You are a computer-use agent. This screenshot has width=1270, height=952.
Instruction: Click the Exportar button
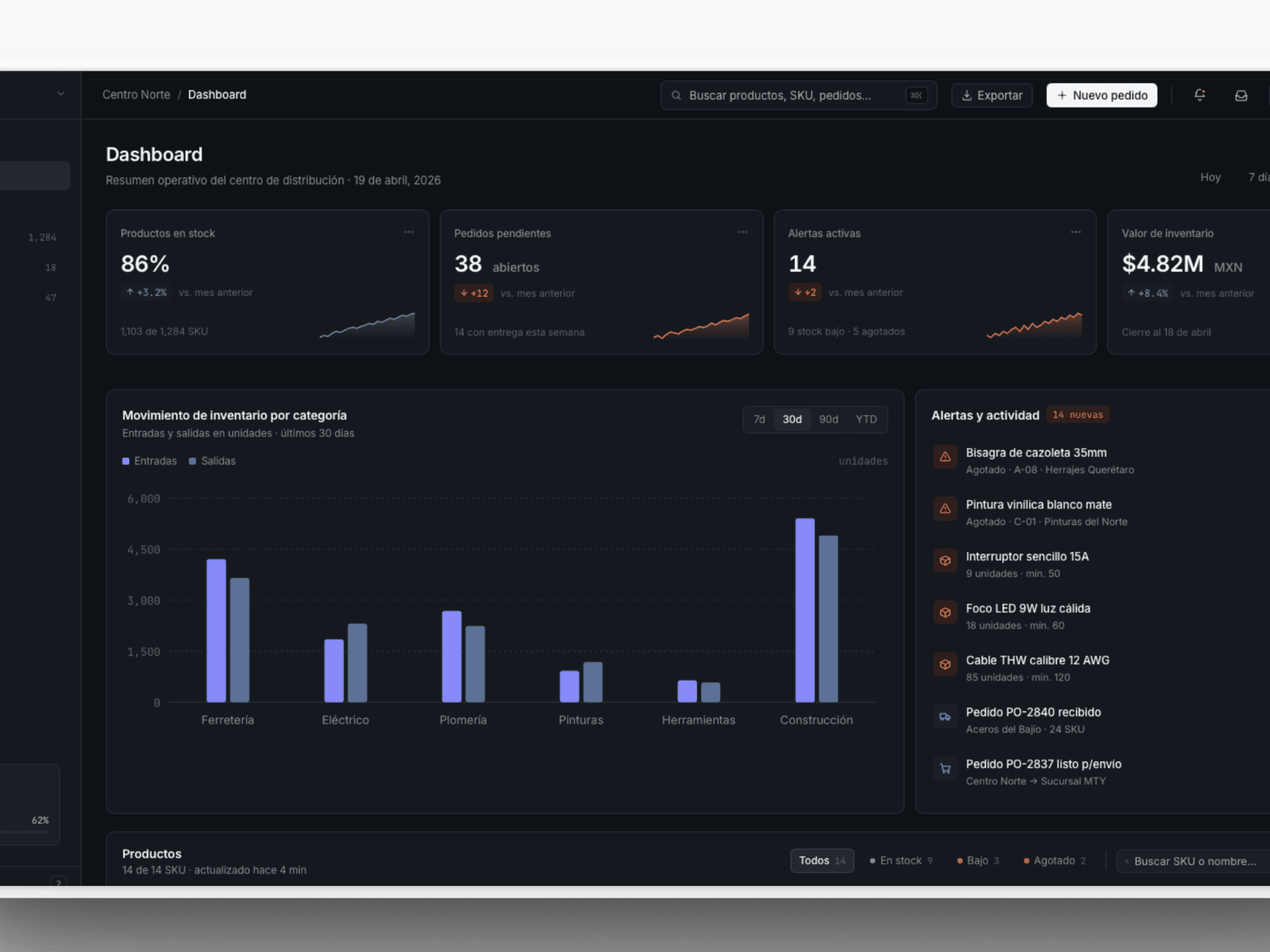992,95
